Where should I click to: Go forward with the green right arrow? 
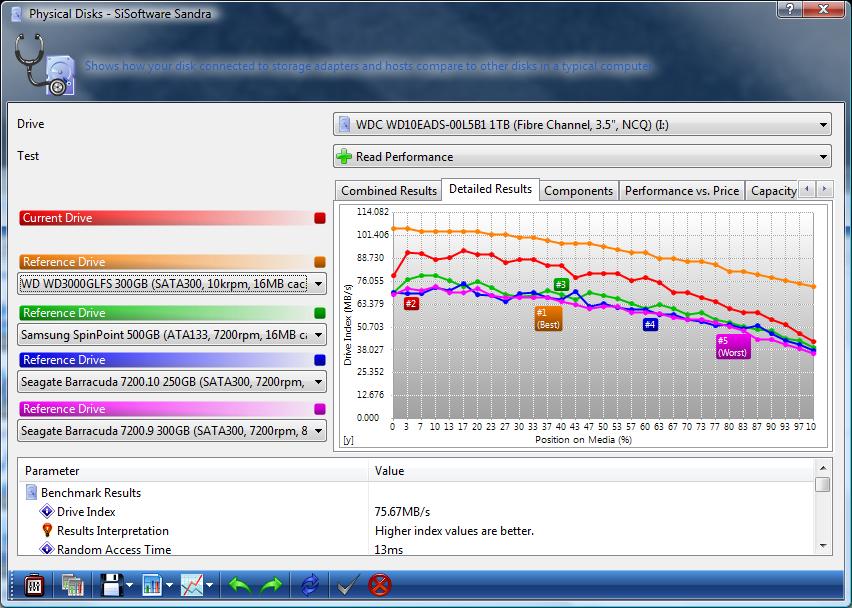coord(271,585)
